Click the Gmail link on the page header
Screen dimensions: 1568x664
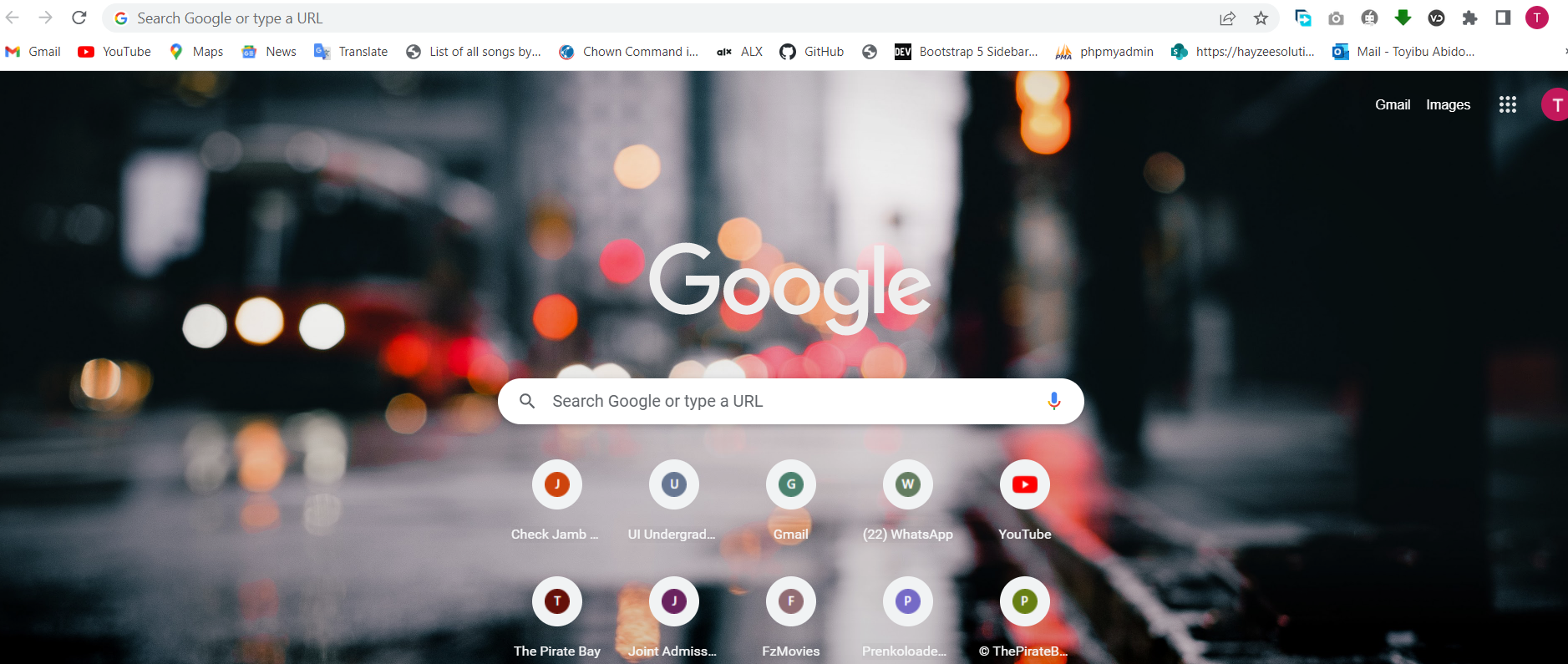click(1393, 104)
